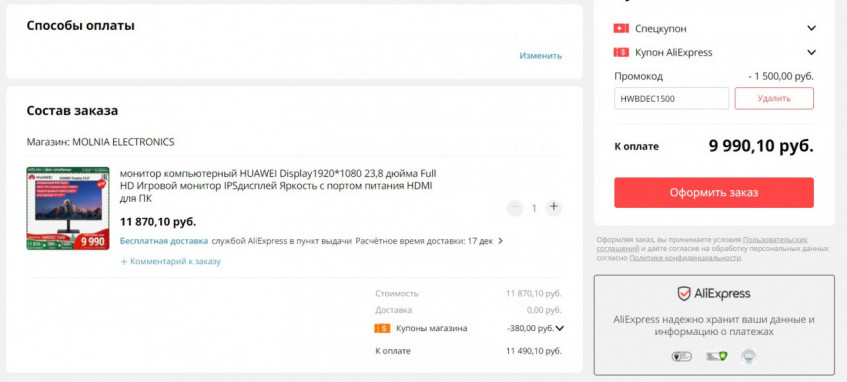The width and height of the screenshot is (847, 382).
Task: Click the Оформить заказ button
Action: point(714,192)
